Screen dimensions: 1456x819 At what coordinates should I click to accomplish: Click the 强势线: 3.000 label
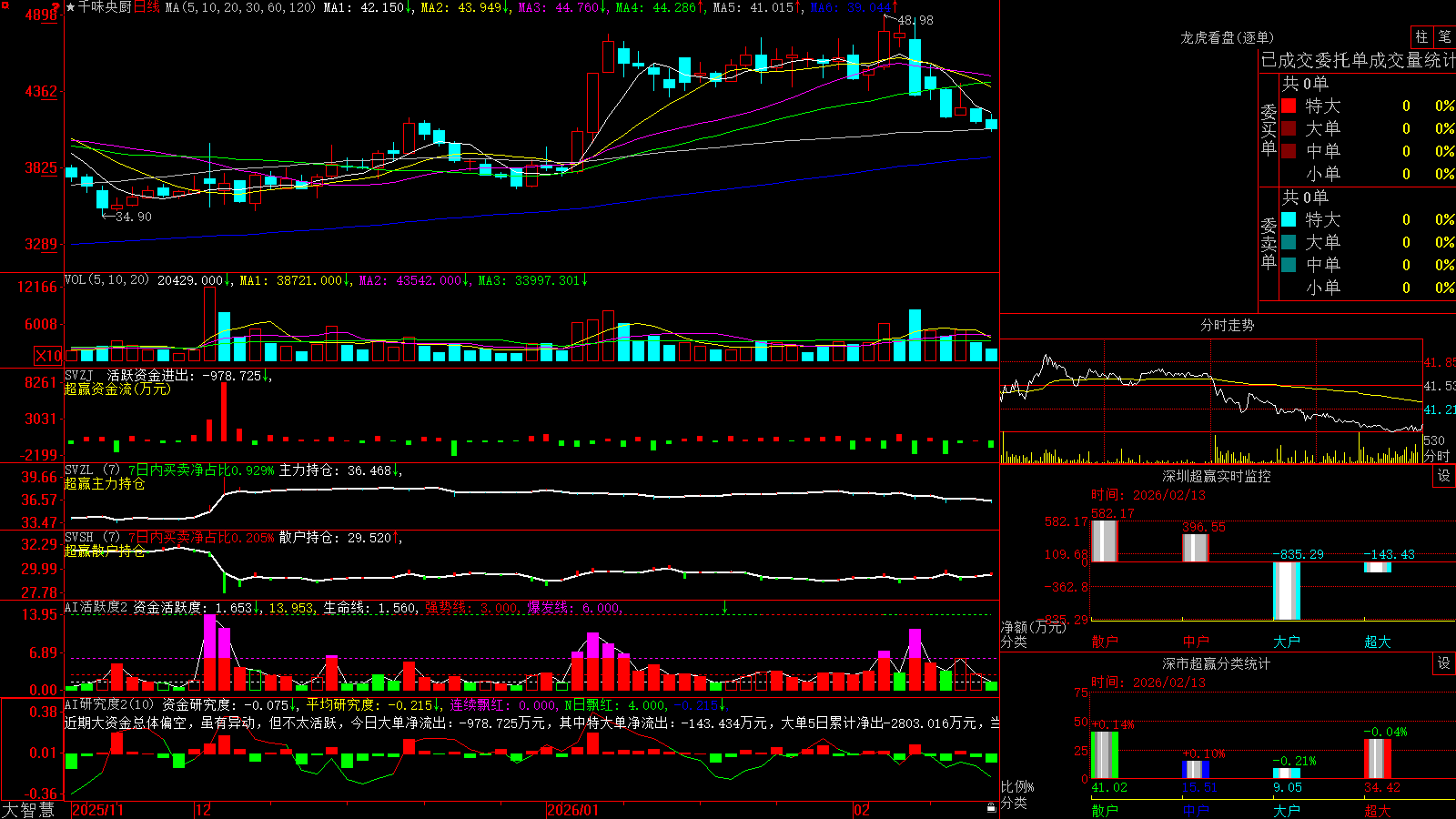click(472, 607)
